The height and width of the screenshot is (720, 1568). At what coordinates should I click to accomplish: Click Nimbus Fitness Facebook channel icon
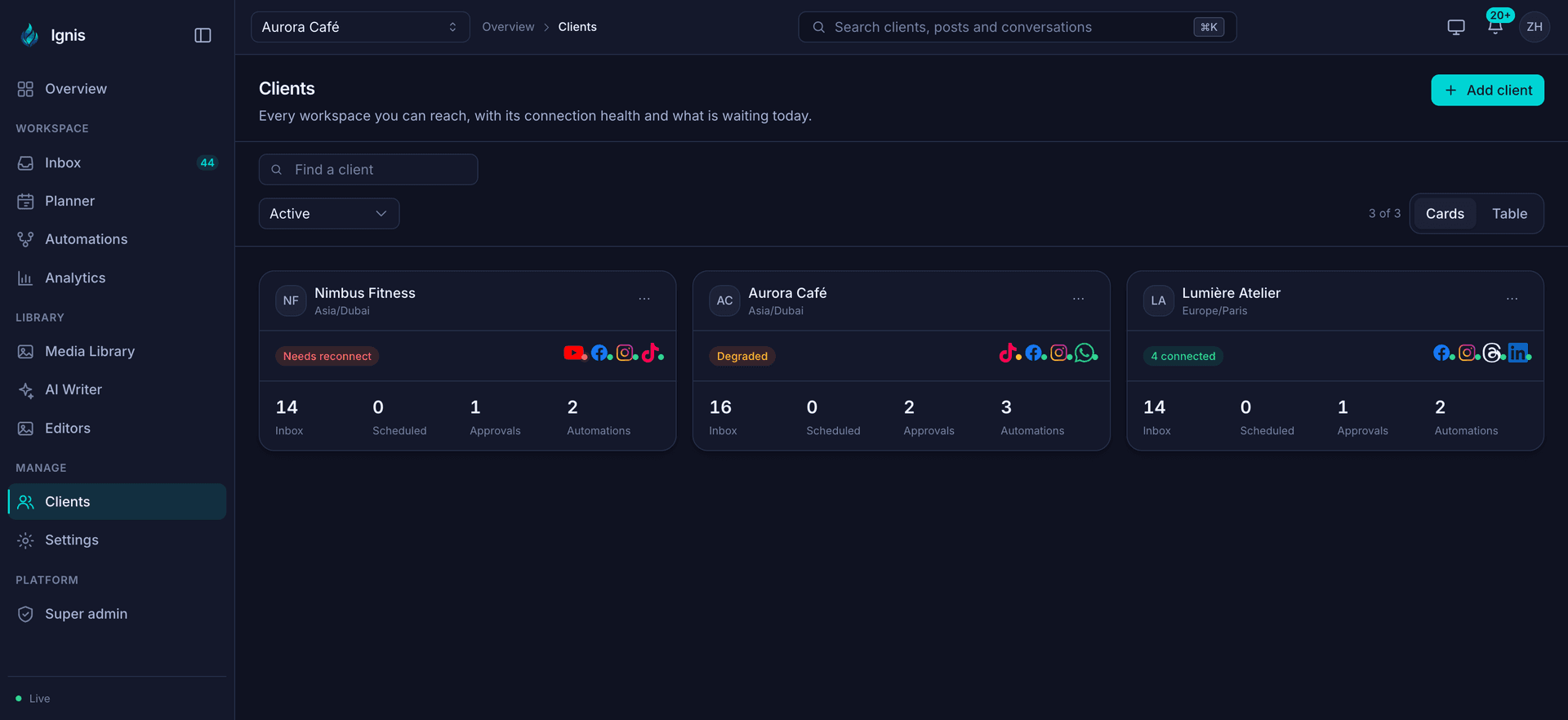(x=599, y=353)
